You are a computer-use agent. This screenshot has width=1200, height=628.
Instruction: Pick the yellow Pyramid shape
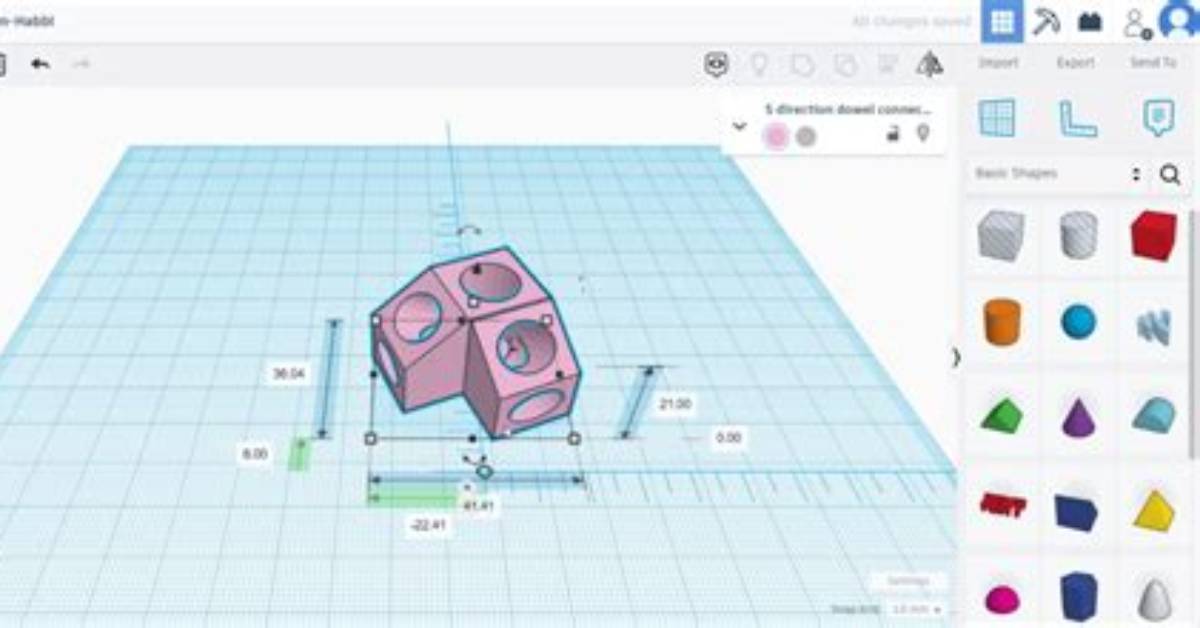1154,509
